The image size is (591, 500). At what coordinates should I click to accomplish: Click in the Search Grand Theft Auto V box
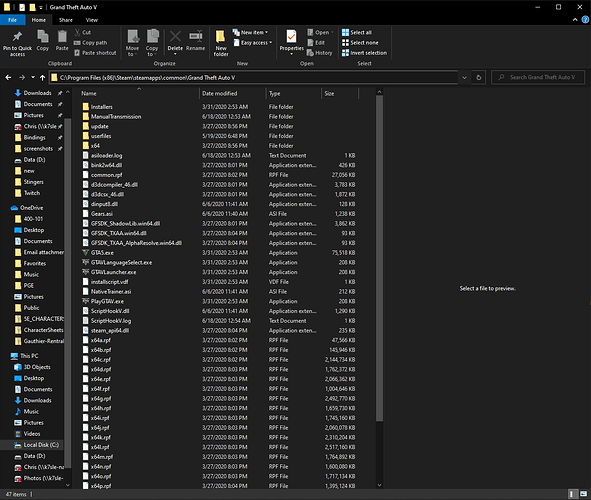(538, 77)
